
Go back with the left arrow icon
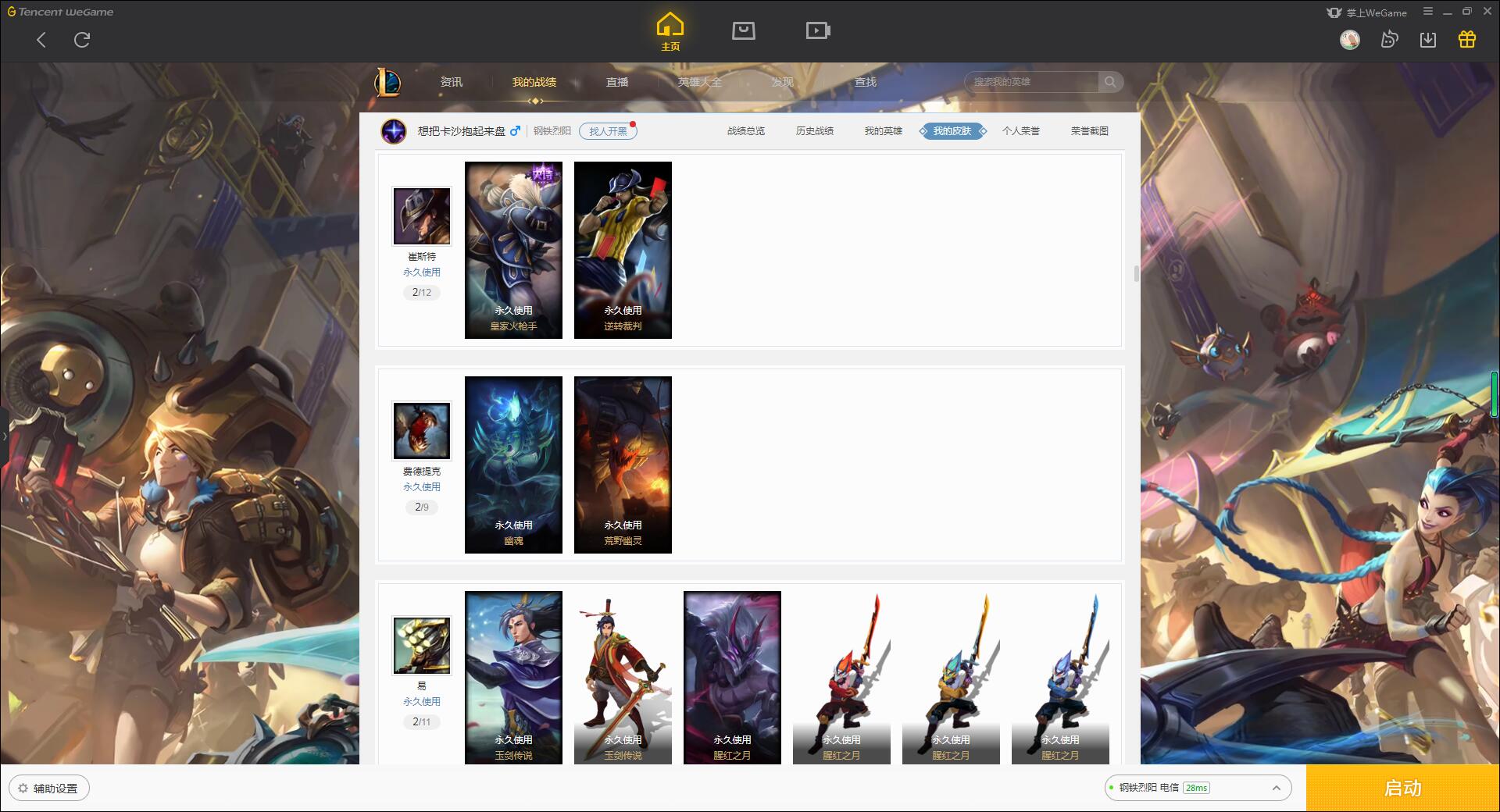(41, 40)
